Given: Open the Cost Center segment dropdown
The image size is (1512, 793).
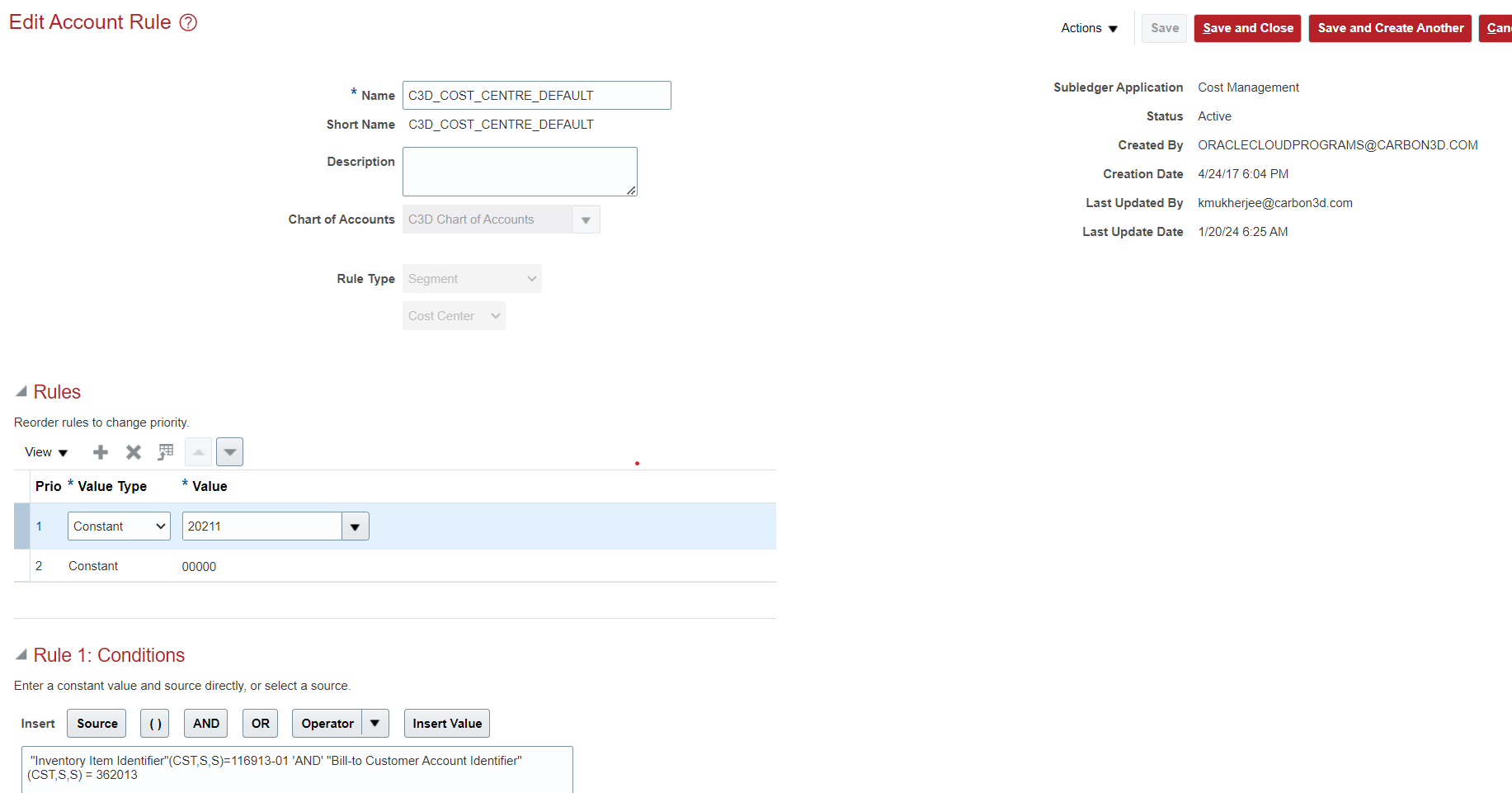Looking at the screenshot, I should (454, 316).
